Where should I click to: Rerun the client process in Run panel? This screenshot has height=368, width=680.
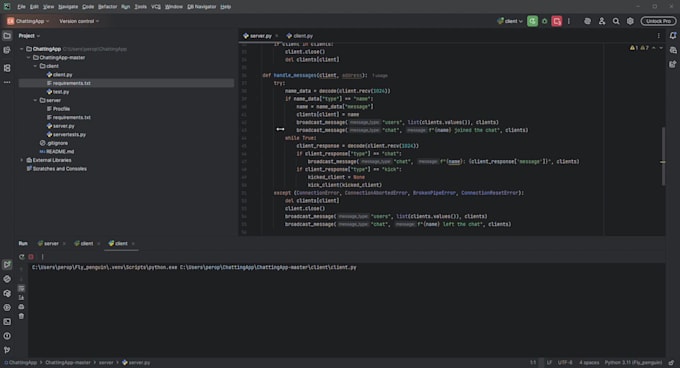(x=21, y=257)
